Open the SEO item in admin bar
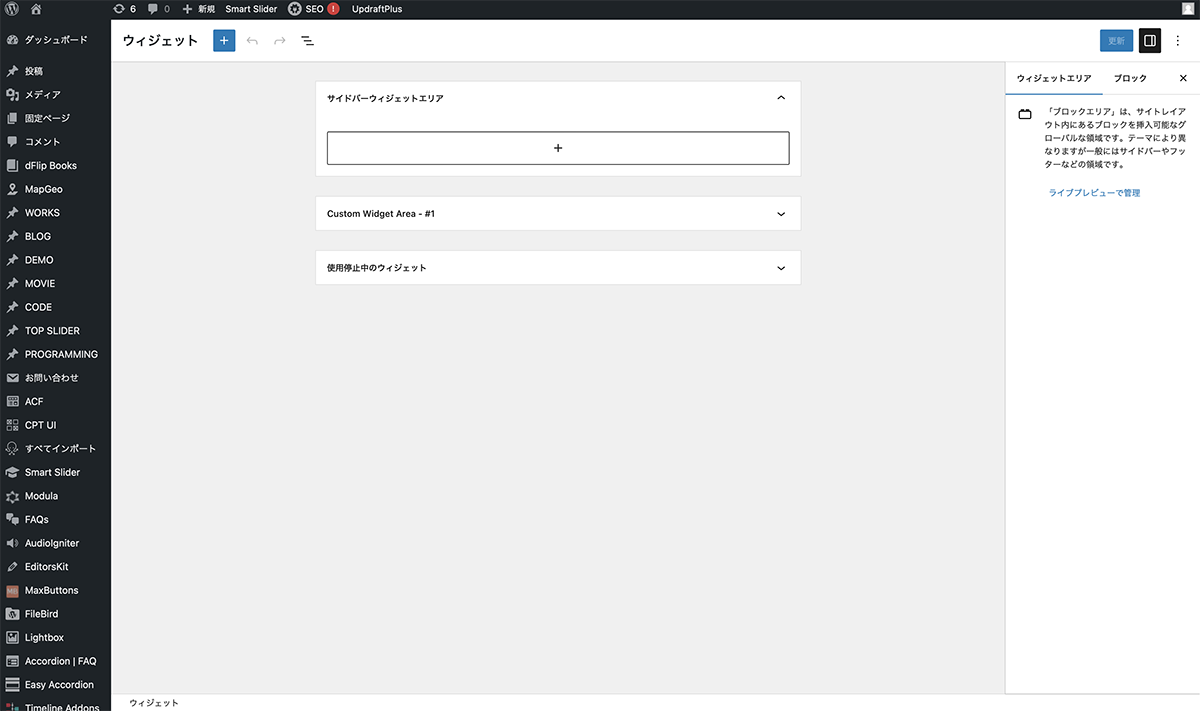This screenshot has width=1200, height=711. pos(313,9)
